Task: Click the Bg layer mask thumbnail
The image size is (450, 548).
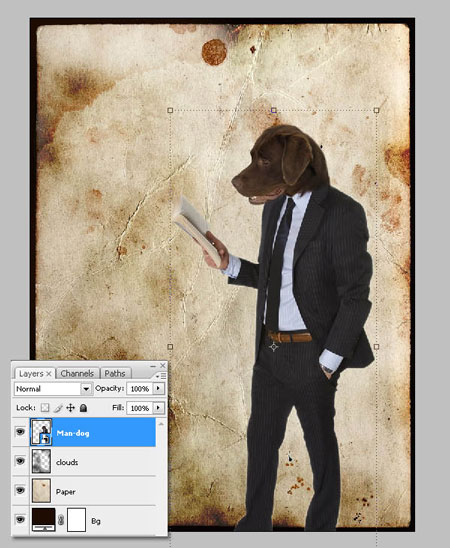Action: [x=77, y=520]
